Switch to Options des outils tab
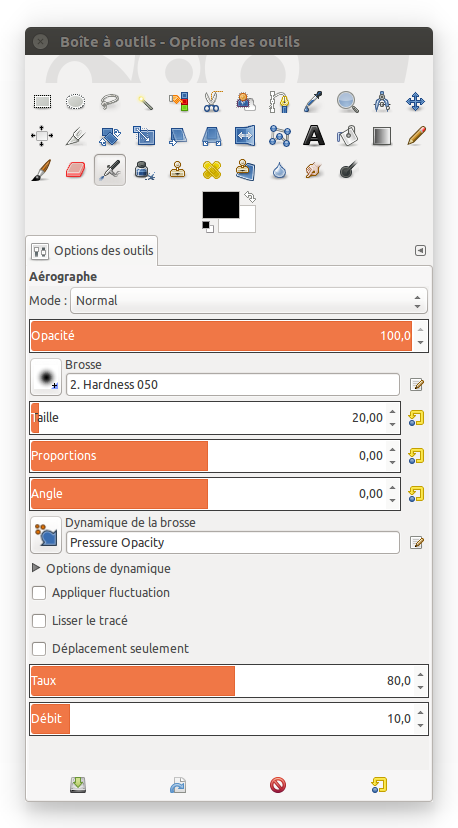The image size is (458, 828). (x=92, y=250)
